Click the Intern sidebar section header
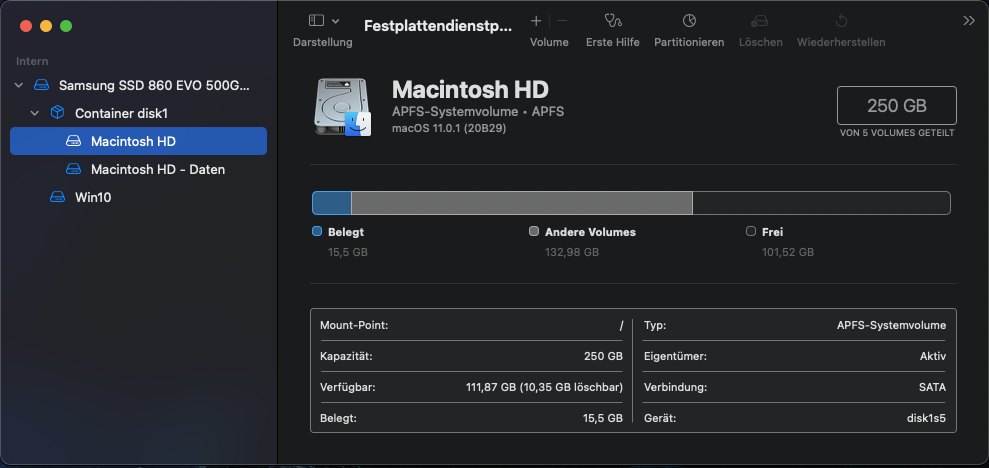 tap(32, 61)
